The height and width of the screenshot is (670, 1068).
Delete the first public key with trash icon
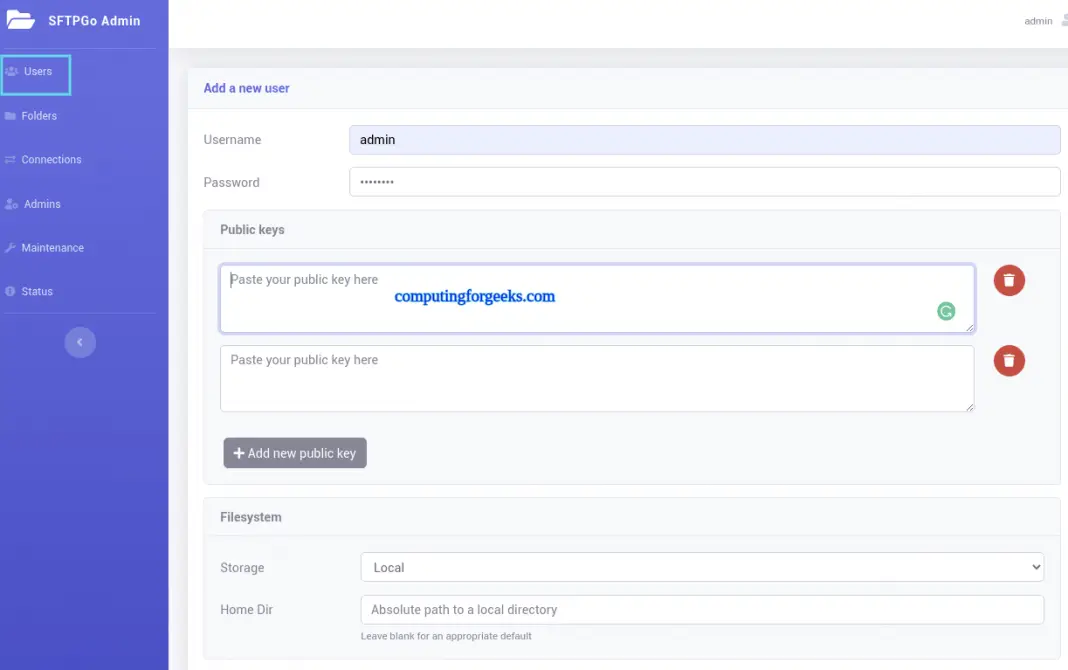[x=1008, y=280]
